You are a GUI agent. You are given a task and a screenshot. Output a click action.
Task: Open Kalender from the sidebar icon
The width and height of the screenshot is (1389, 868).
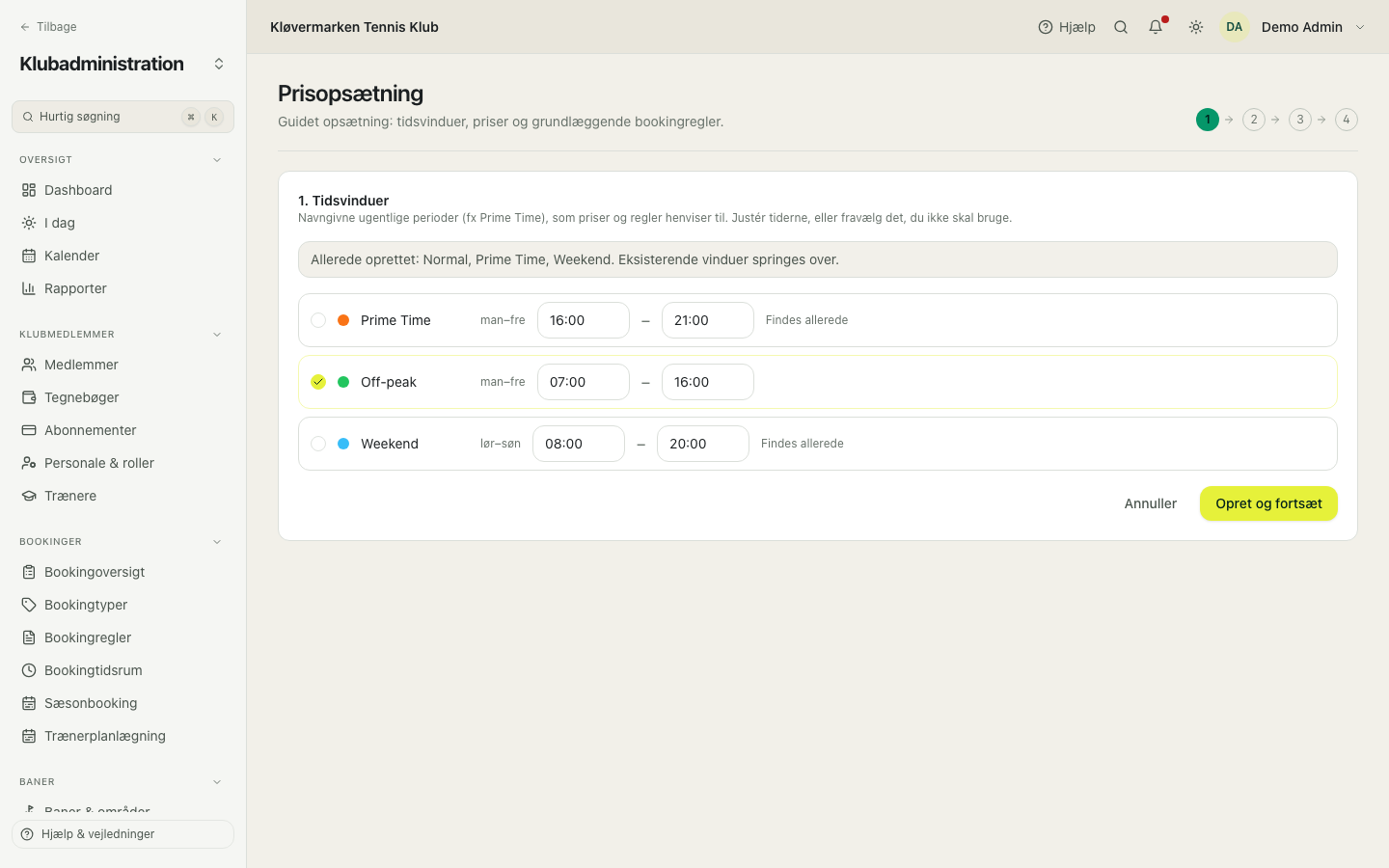pos(29,256)
